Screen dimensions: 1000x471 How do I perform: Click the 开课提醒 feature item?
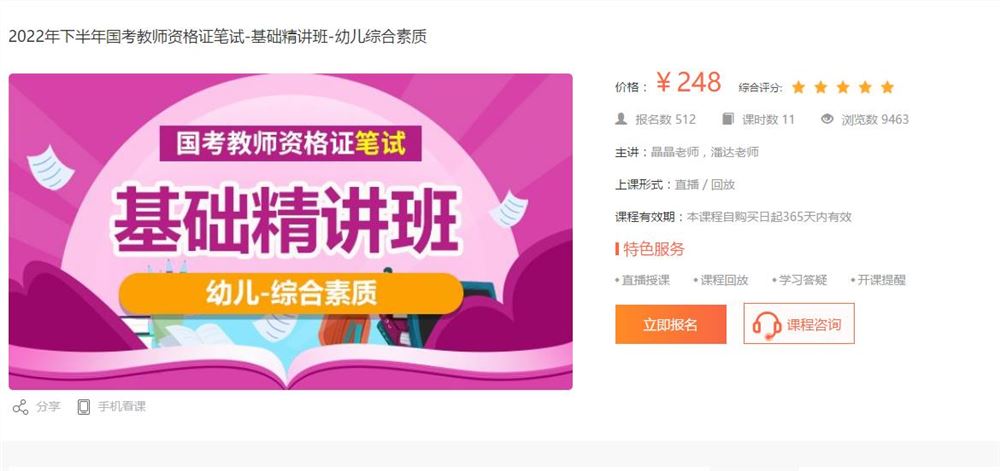878,280
